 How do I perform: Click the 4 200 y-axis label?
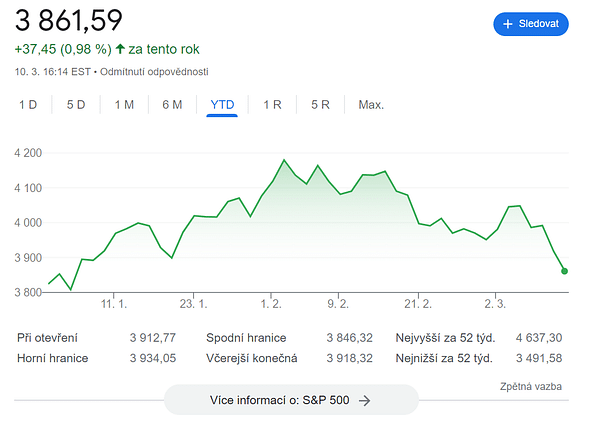point(28,153)
